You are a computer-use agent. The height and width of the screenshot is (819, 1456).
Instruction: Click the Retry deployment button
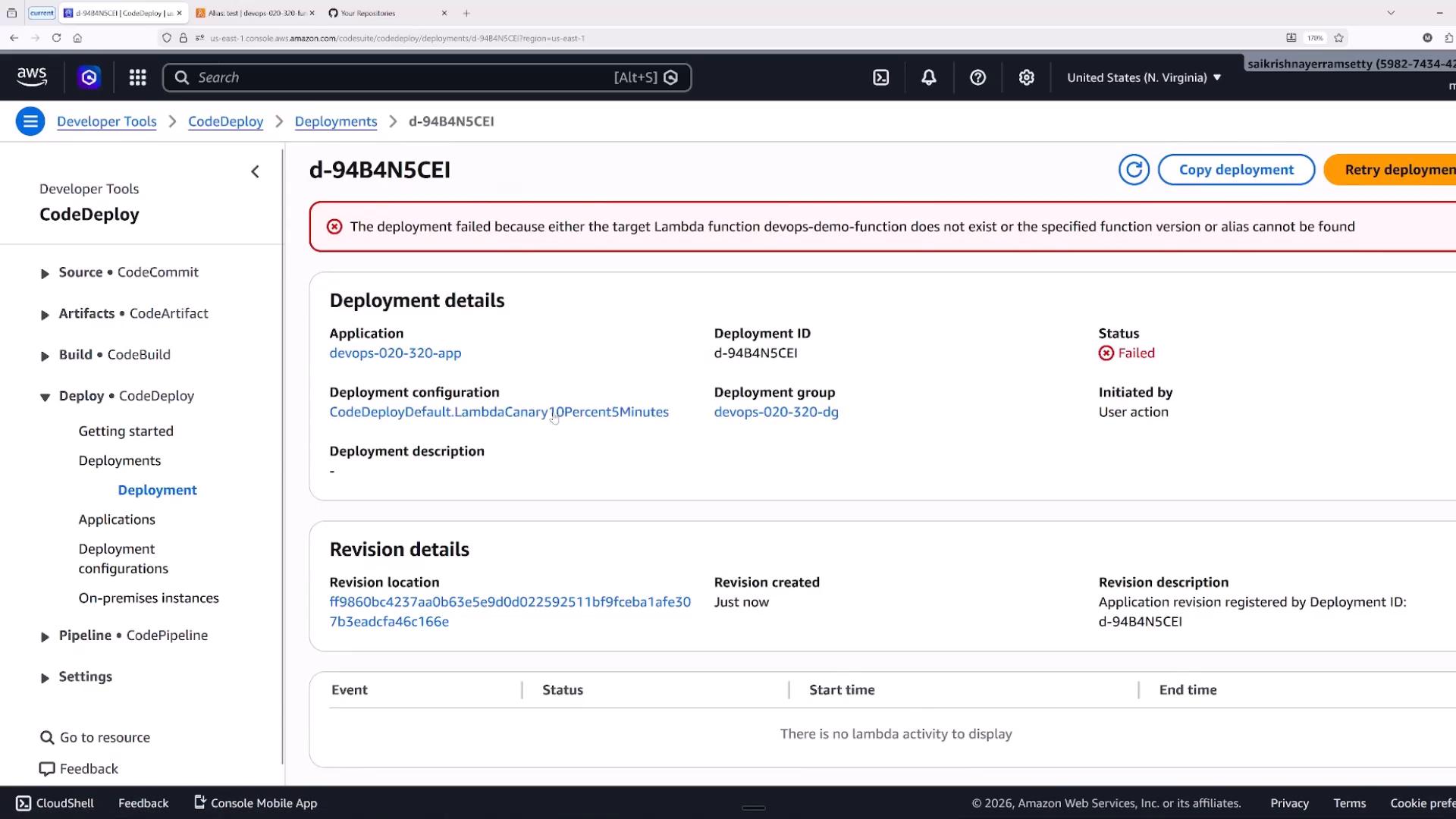pyautogui.click(x=1390, y=170)
